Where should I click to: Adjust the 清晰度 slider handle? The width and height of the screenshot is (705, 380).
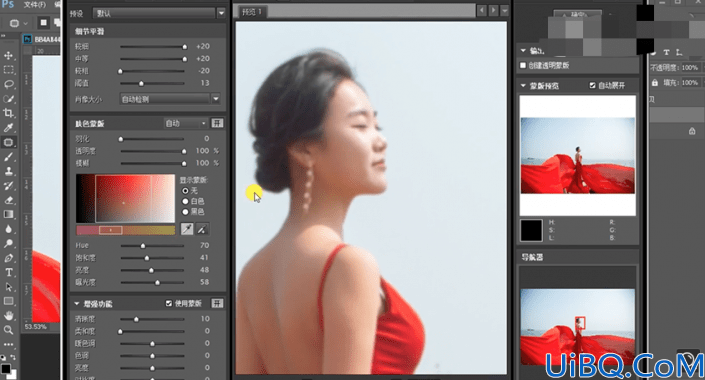click(x=136, y=319)
